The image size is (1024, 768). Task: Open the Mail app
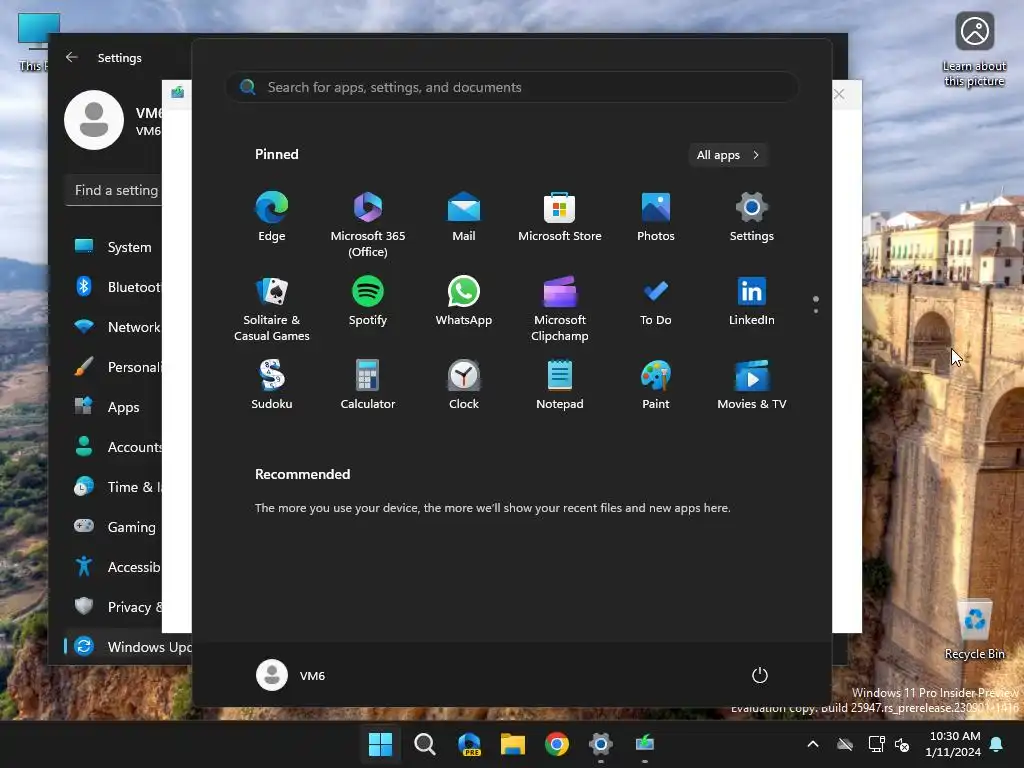pos(464,217)
